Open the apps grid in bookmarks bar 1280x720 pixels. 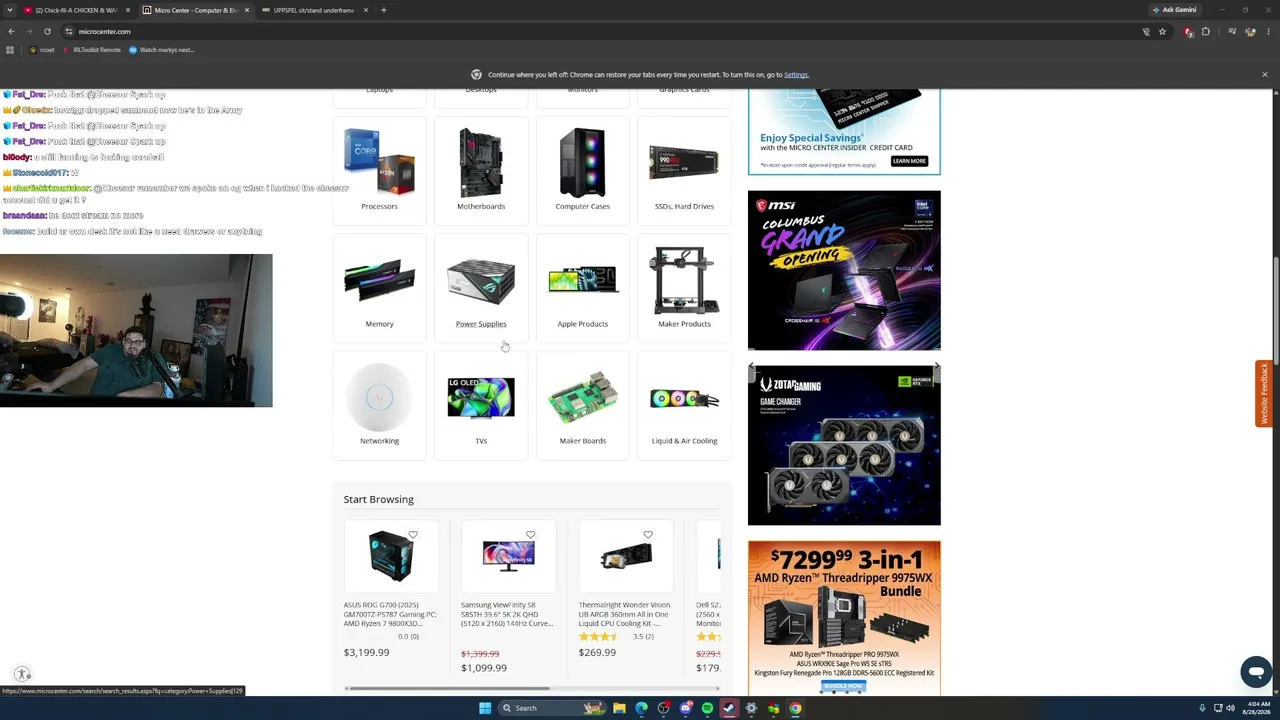coord(10,50)
